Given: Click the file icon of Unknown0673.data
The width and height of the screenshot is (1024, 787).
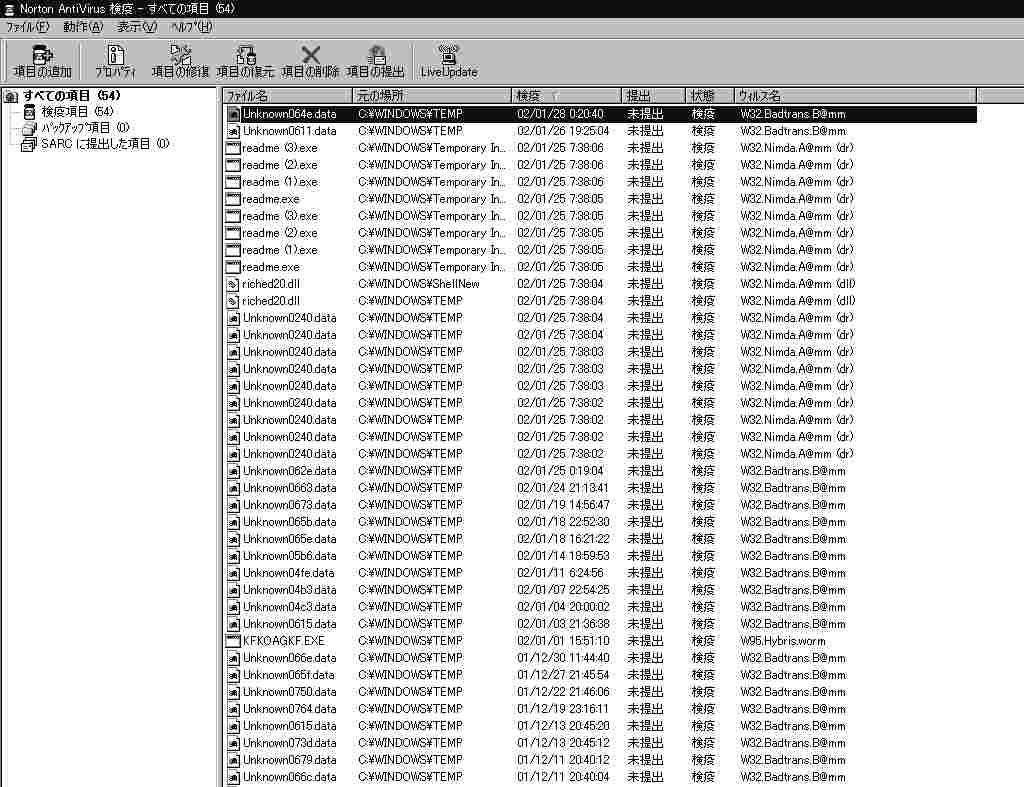Looking at the screenshot, I should click(233, 505).
